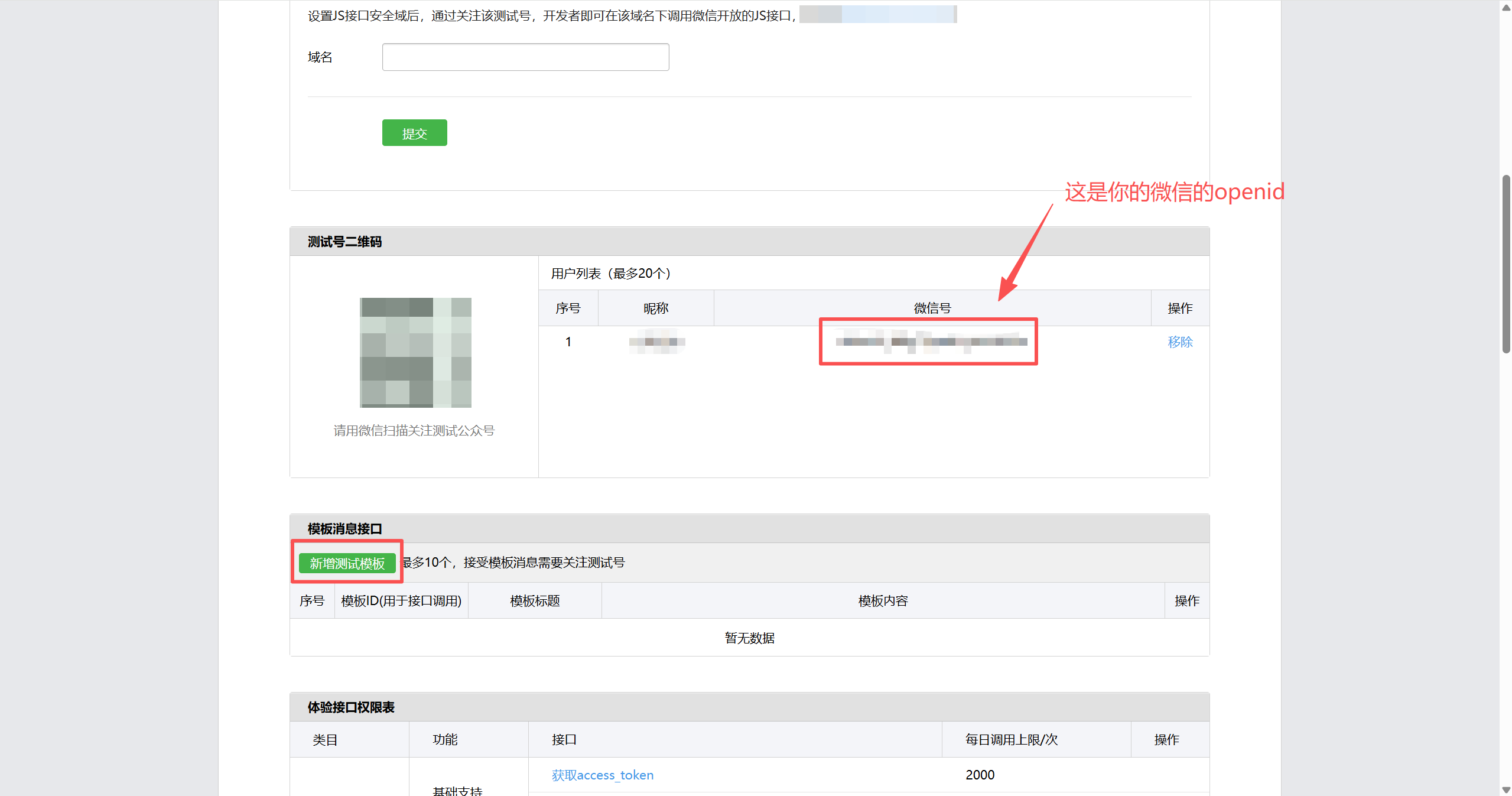
Task: Open the 获取access_token interface link
Action: (602, 775)
